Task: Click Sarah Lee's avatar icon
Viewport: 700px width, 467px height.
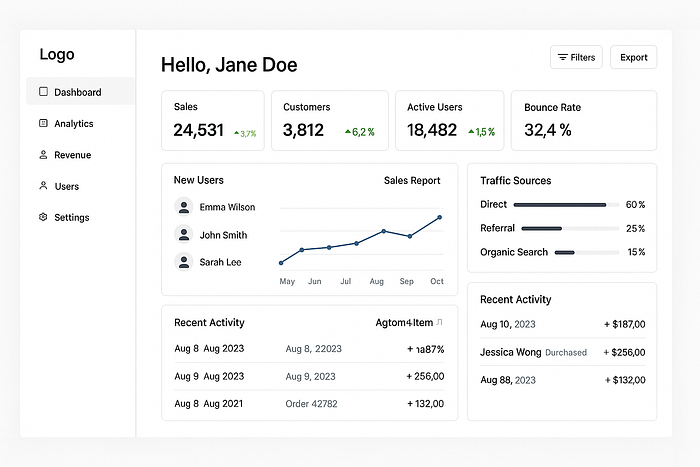Action: [183, 262]
